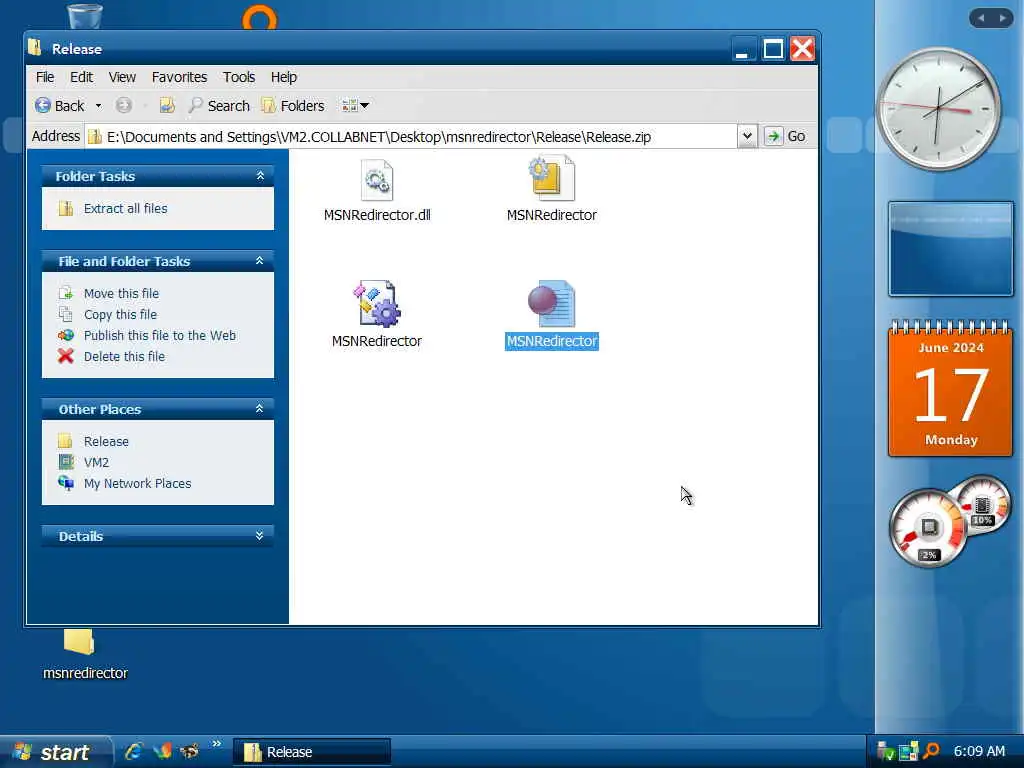The image size is (1024, 768).
Task: Toggle the Folders pane button
Action: (293, 106)
